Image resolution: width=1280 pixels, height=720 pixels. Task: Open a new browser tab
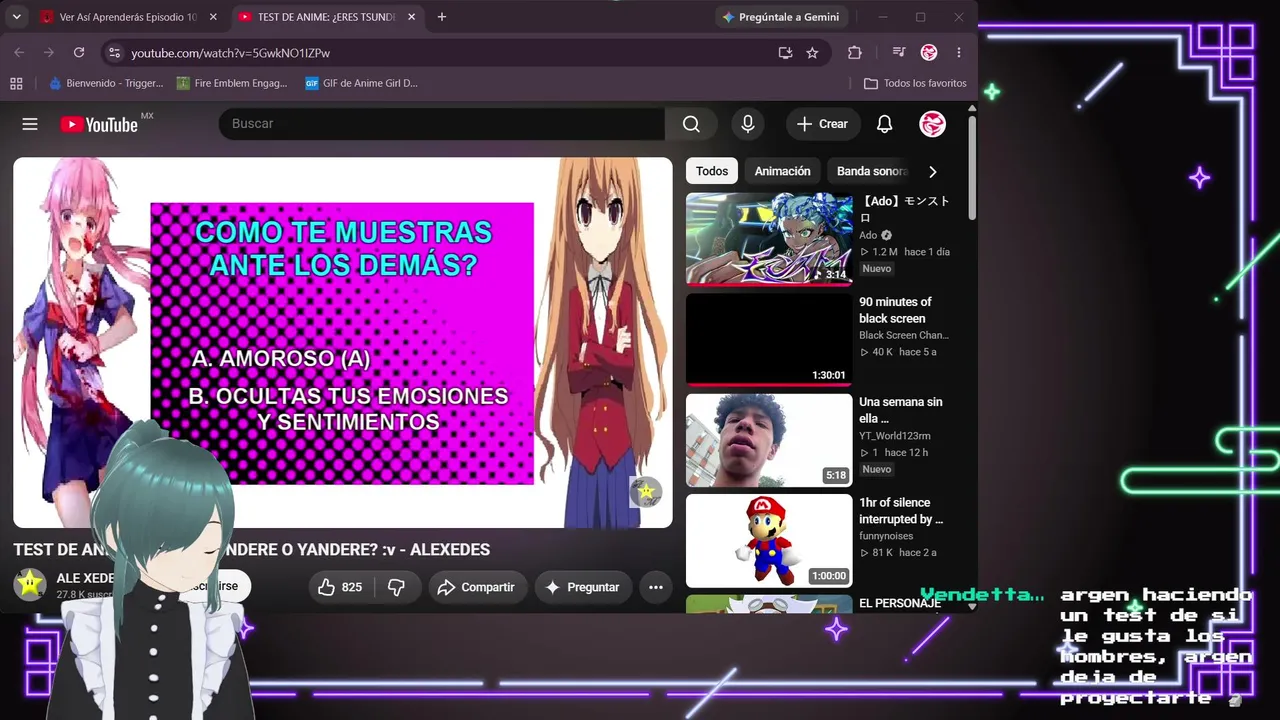[442, 17]
